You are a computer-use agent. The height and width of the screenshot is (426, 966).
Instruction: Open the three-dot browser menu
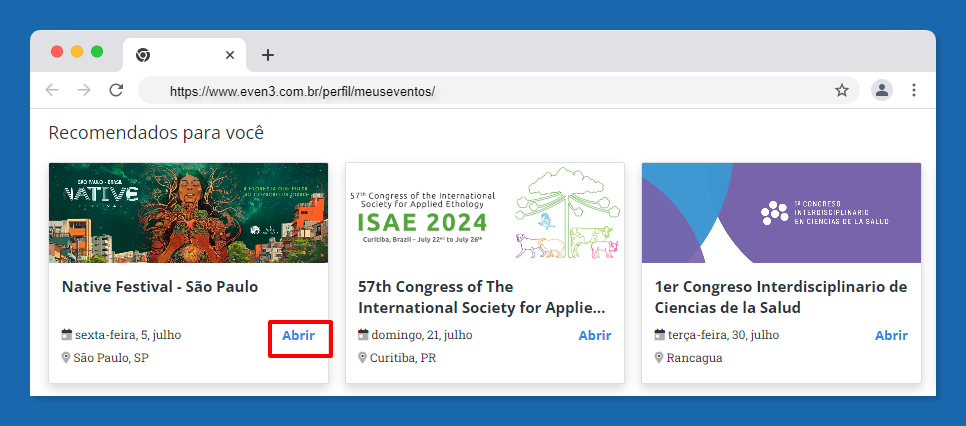pyautogui.click(x=914, y=91)
